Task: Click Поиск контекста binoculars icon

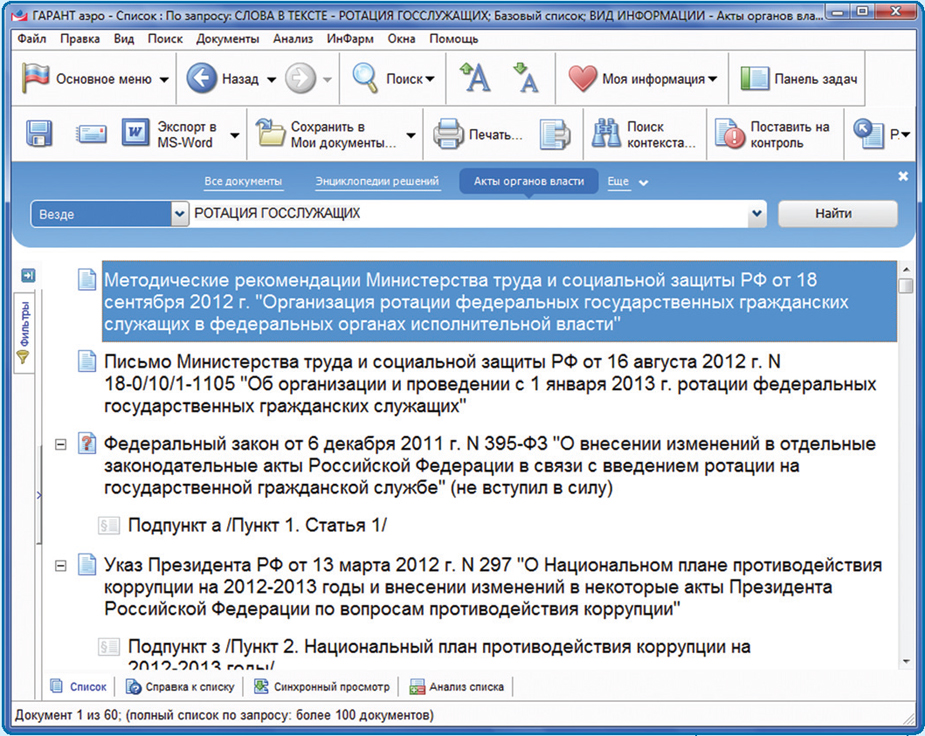Action: [x=607, y=134]
